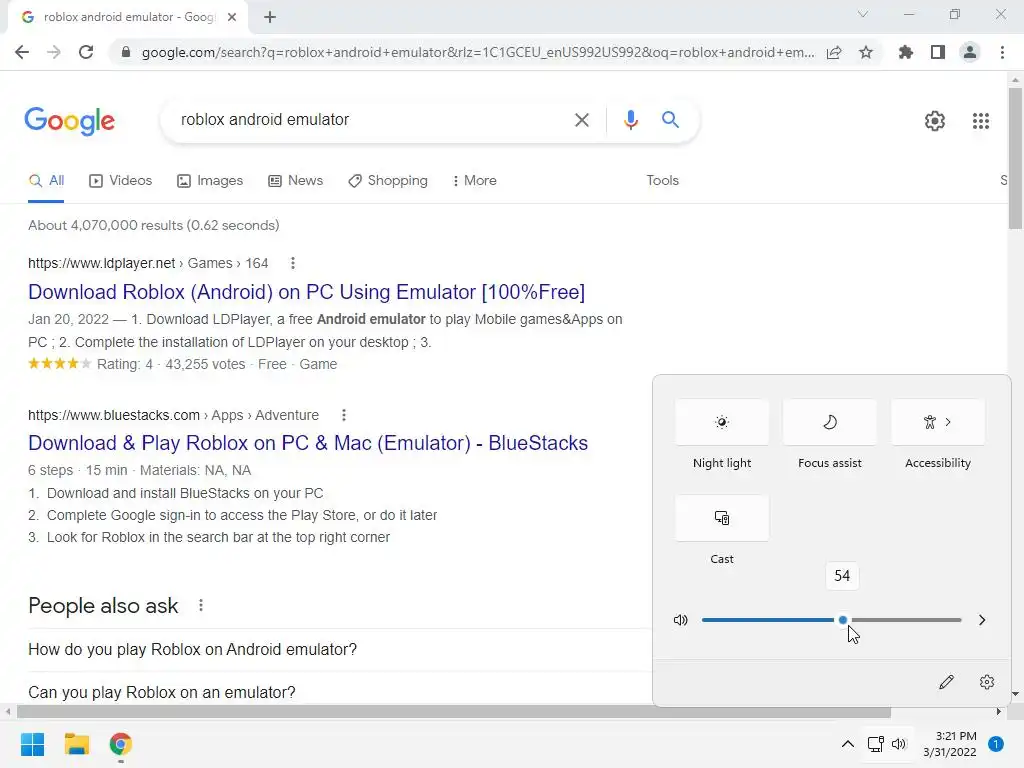Open the BlueStacks Download & Play Roblox link
This screenshot has width=1024, height=768.
[308, 443]
